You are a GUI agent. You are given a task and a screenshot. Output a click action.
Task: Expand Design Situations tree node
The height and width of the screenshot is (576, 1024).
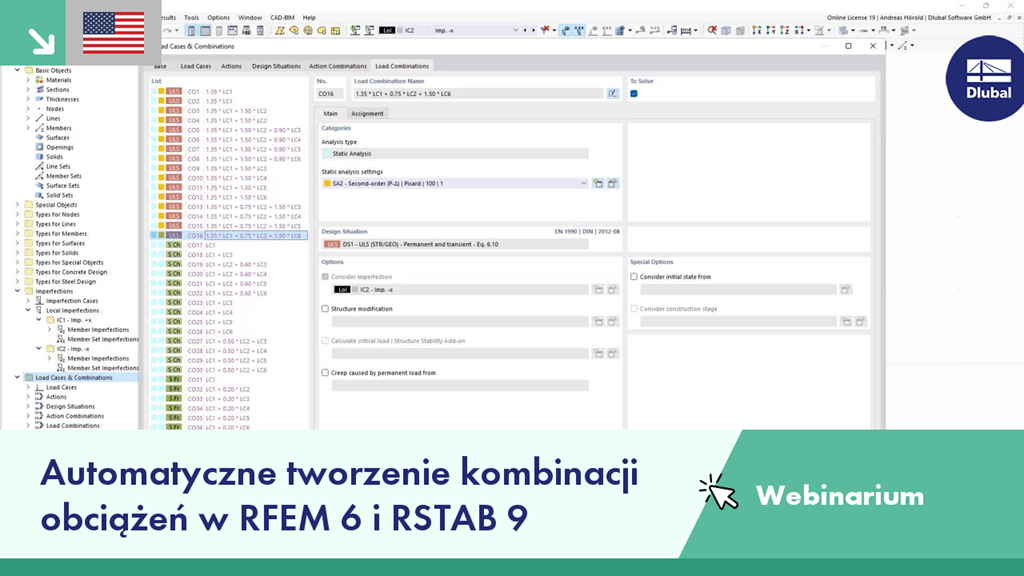[28, 406]
